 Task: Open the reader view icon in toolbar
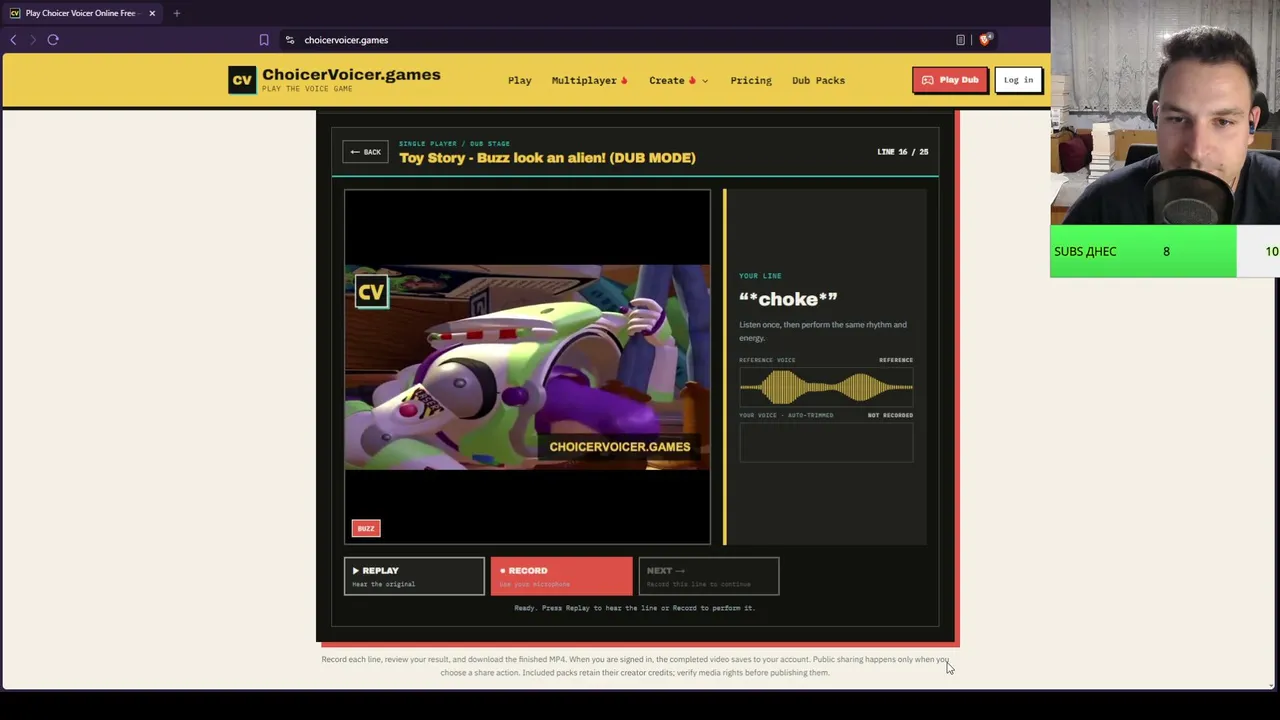point(960,40)
